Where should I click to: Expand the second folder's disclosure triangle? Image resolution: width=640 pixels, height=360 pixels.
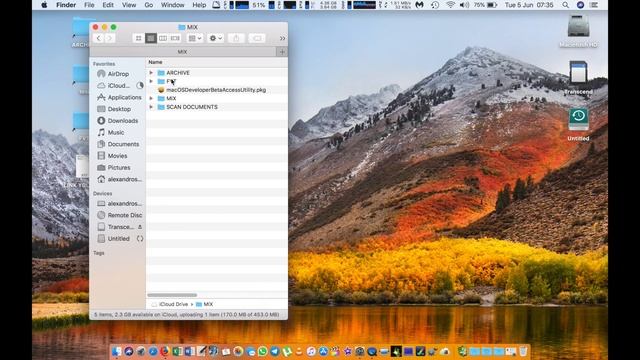click(151, 81)
